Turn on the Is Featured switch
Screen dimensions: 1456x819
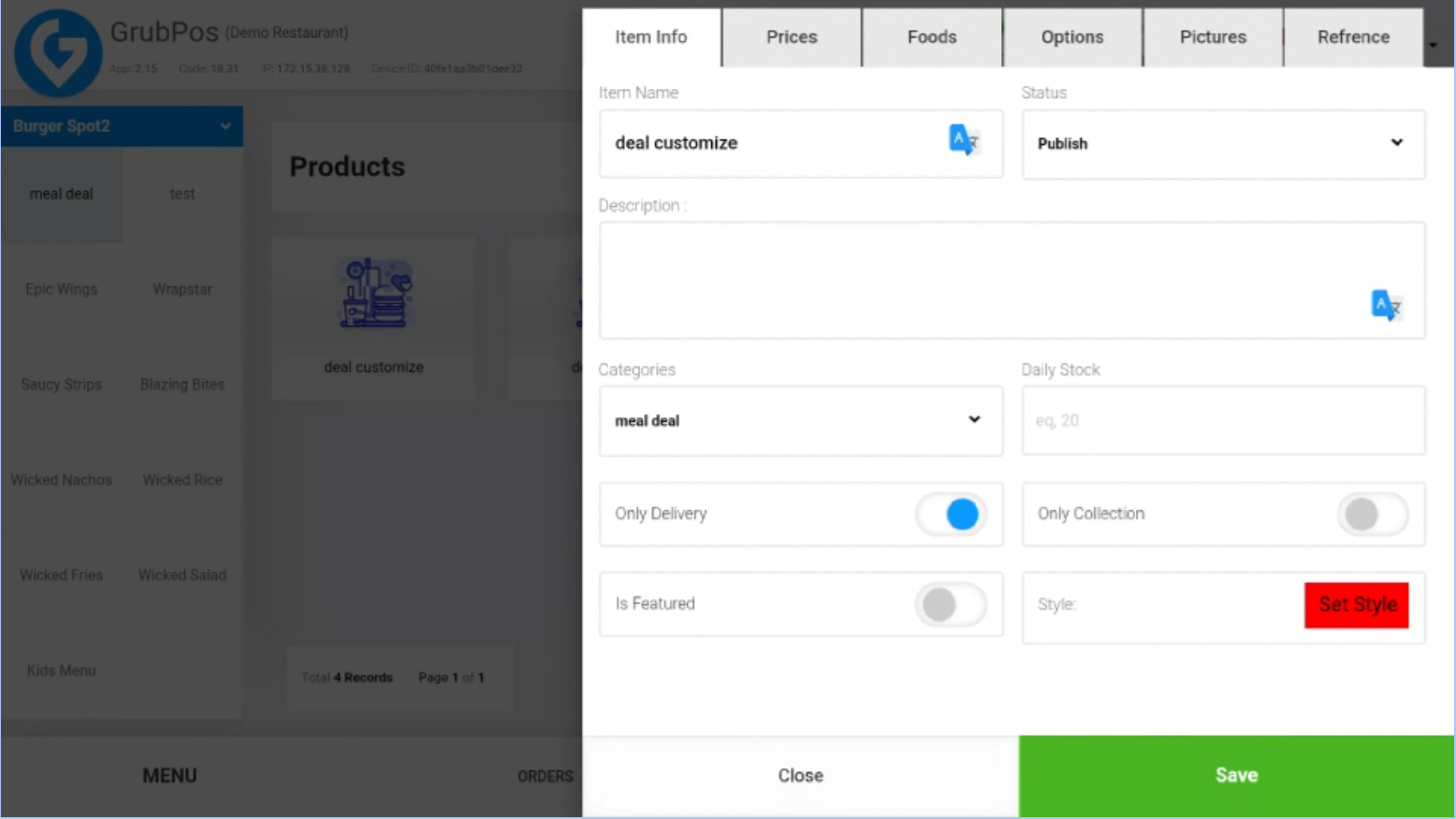(951, 605)
